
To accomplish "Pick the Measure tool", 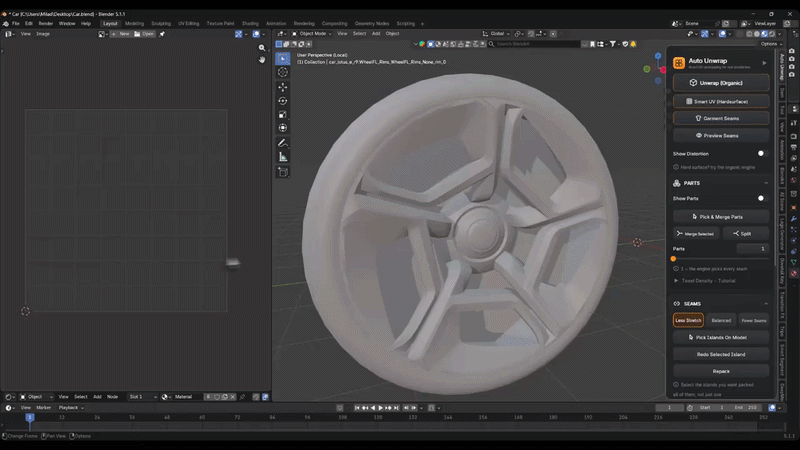I will tap(283, 157).
